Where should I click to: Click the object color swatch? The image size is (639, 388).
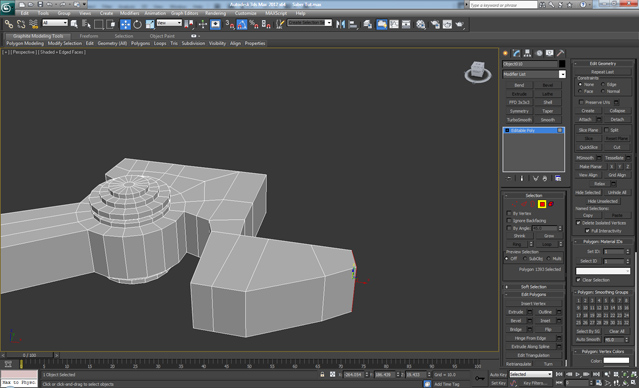(562, 64)
